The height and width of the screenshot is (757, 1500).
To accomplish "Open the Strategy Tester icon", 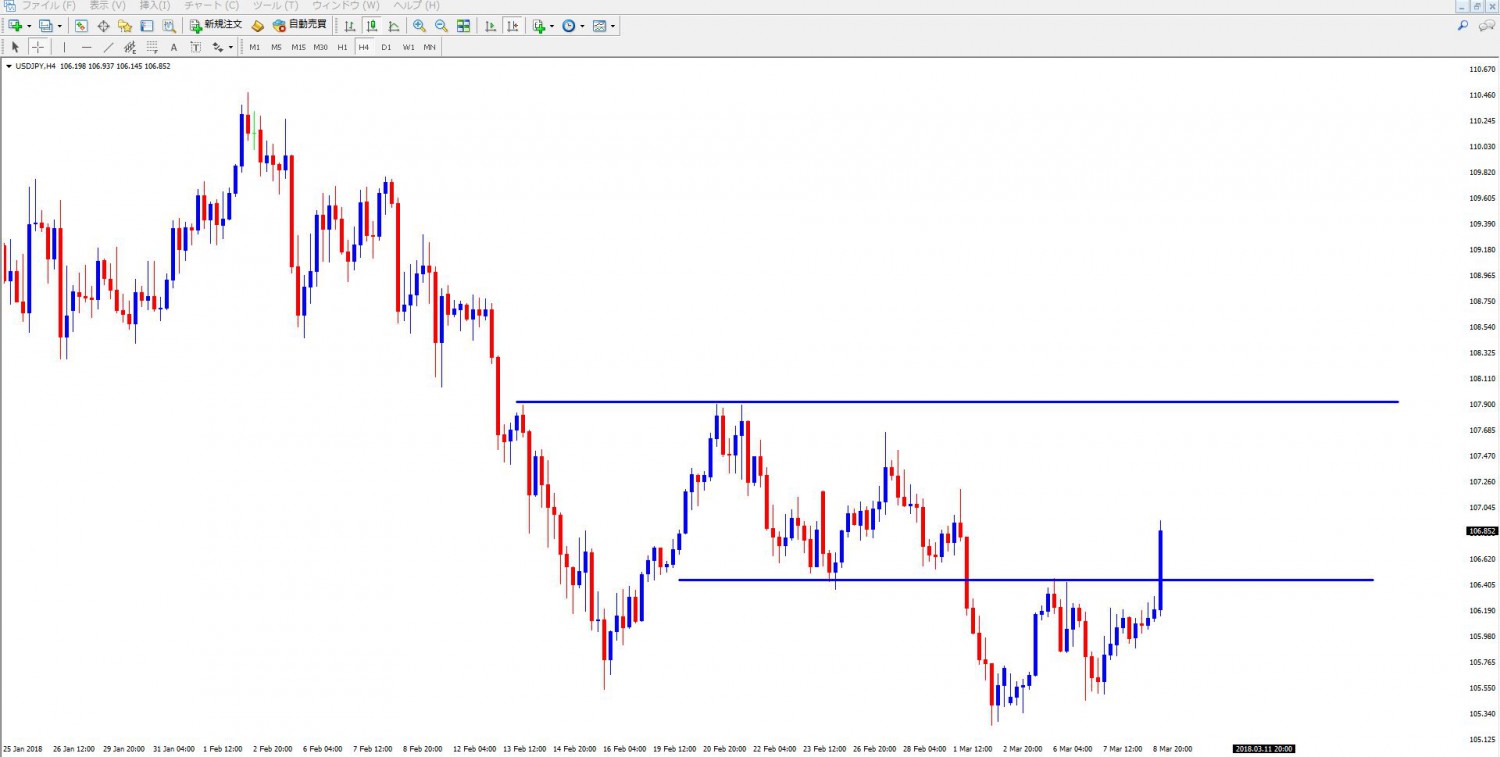I will coord(168,25).
